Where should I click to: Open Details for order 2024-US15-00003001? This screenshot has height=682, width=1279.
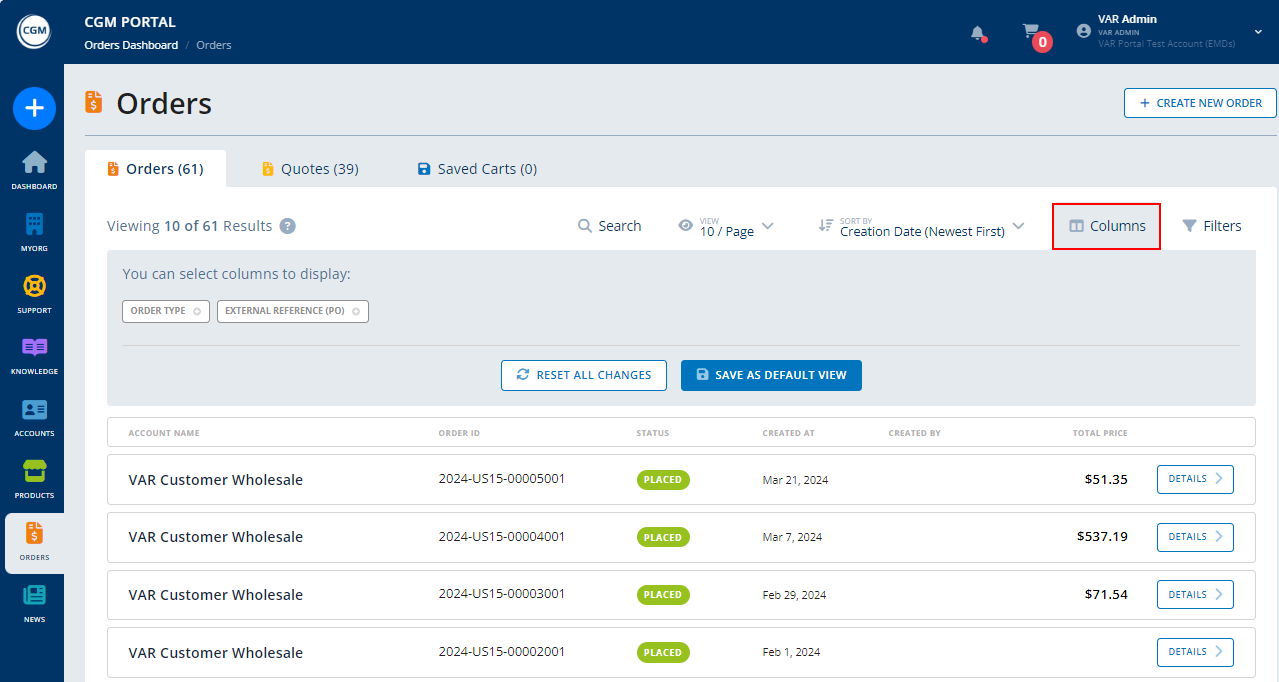pos(1195,594)
